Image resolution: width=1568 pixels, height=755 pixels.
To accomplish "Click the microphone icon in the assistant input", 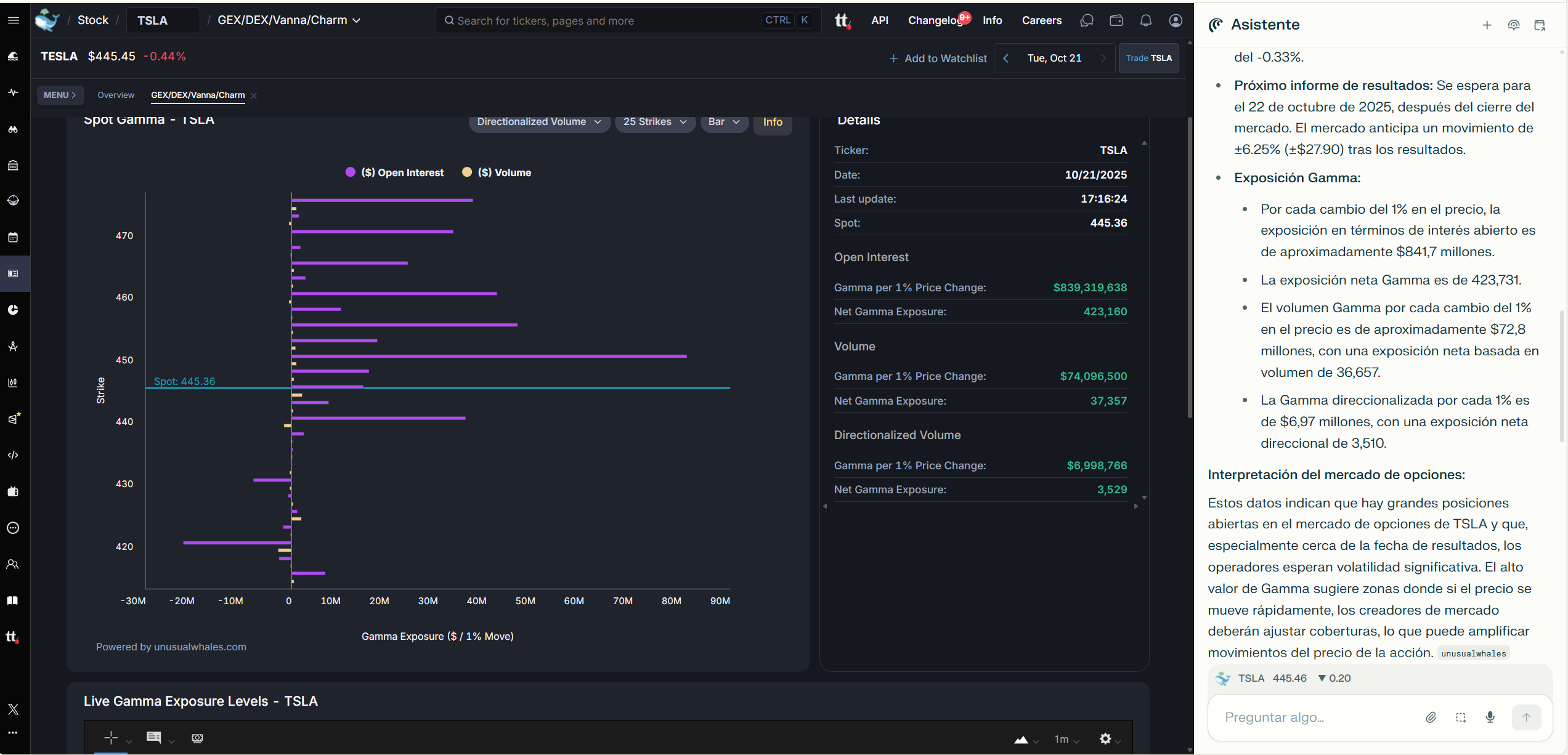I will [x=1490, y=717].
